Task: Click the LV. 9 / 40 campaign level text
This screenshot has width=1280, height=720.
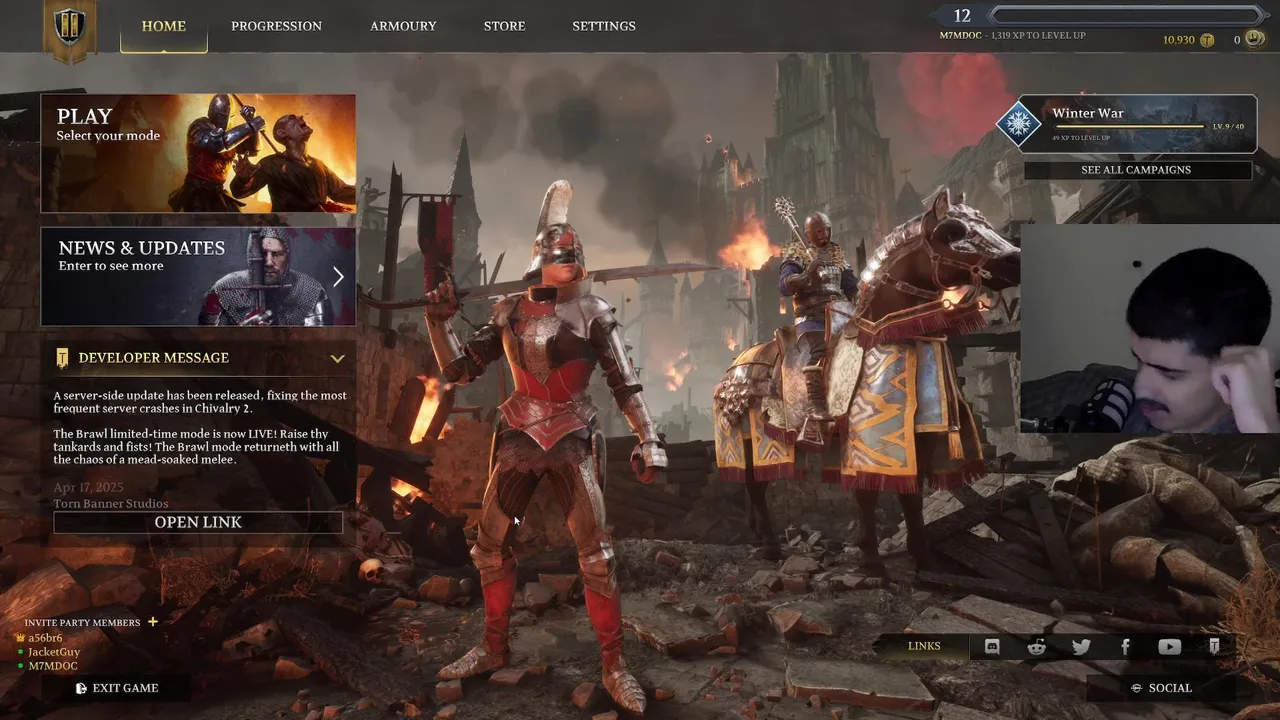Action: (1228, 127)
